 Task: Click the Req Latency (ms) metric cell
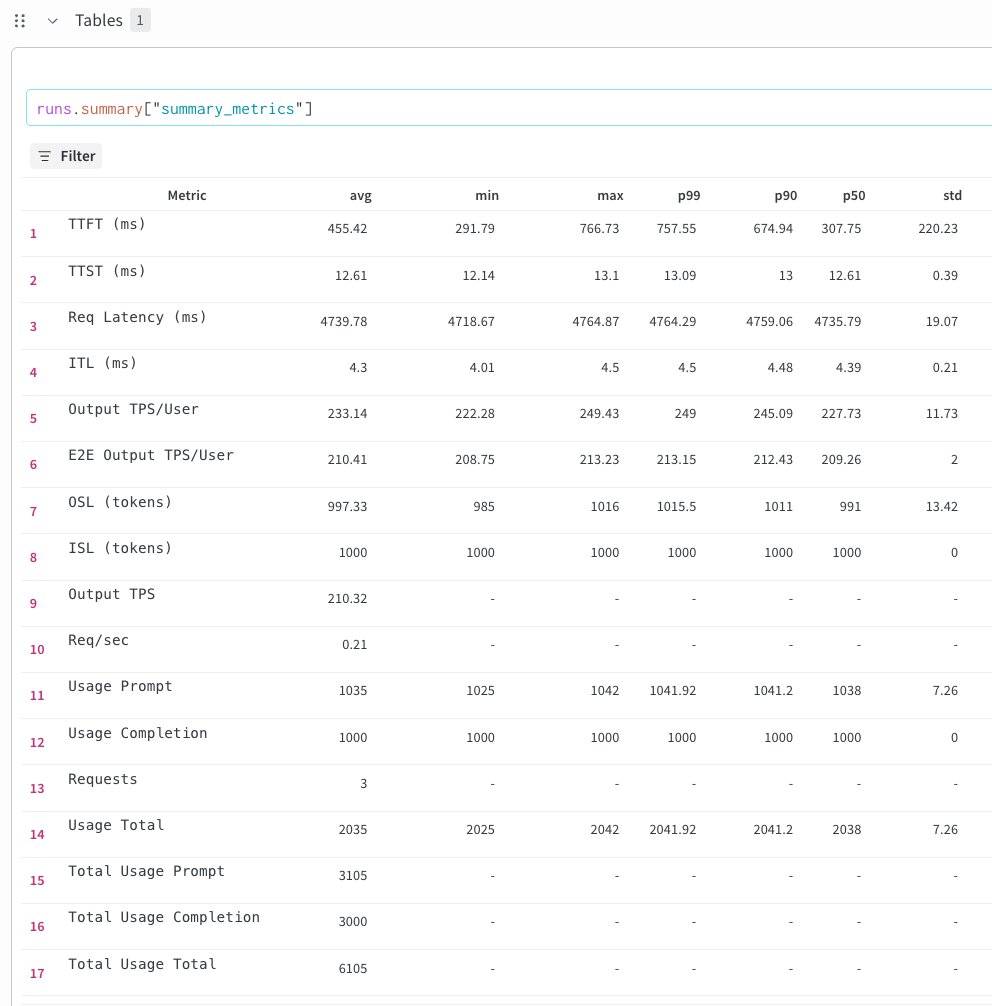137,317
